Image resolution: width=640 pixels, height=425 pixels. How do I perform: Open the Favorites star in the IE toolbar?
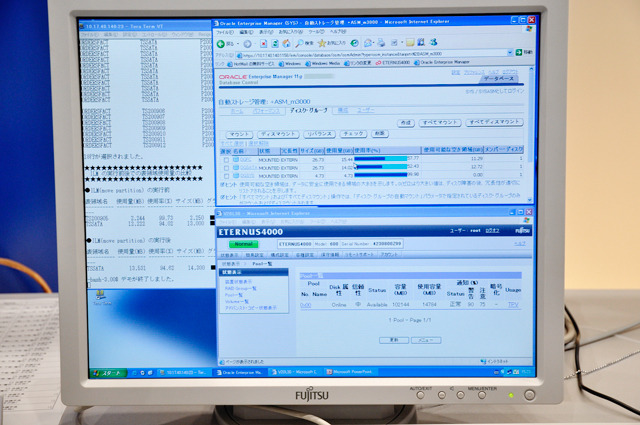322,43
